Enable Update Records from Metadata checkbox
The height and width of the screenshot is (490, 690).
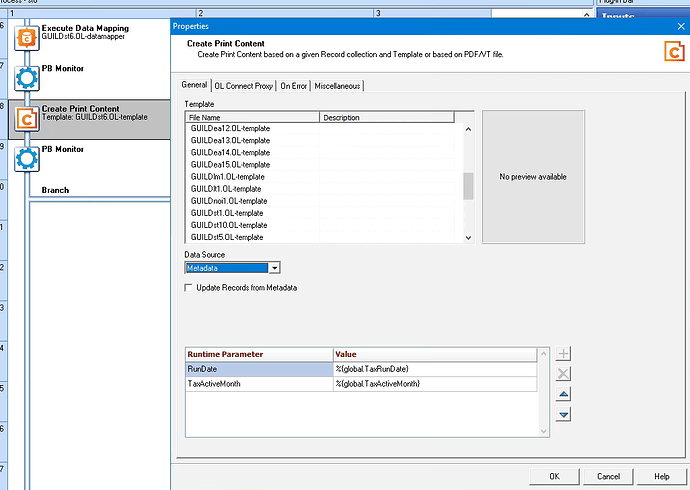click(188, 288)
